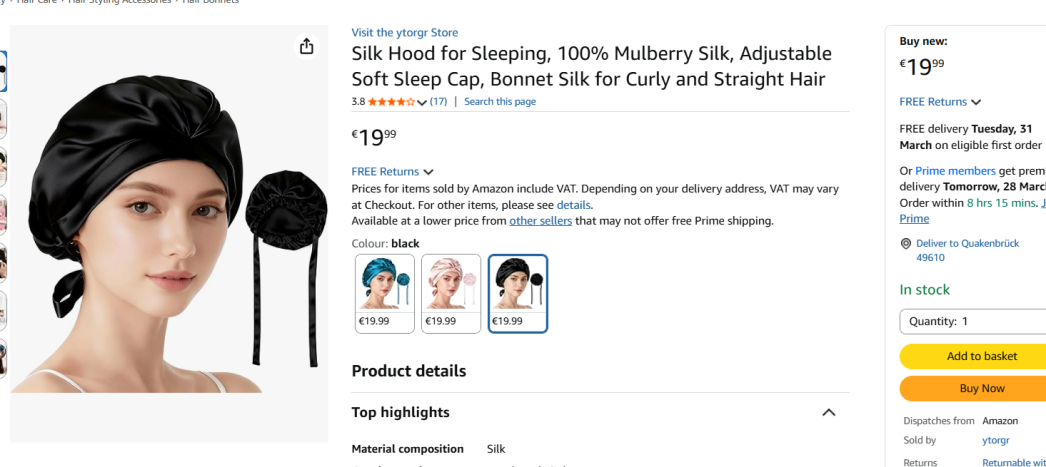Image resolution: width=1046 pixels, height=467 pixels.
Task: Expand FREE Returns below the main price
Action: coord(392,172)
